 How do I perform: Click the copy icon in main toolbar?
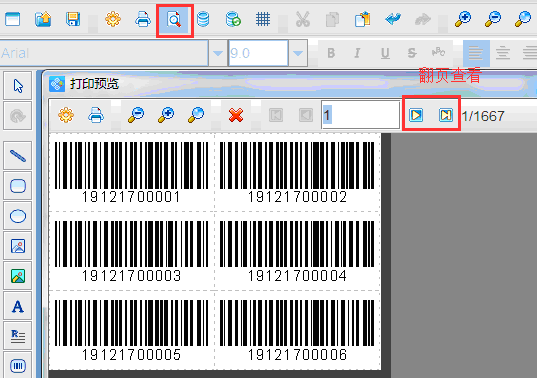(x=332, y=19)
